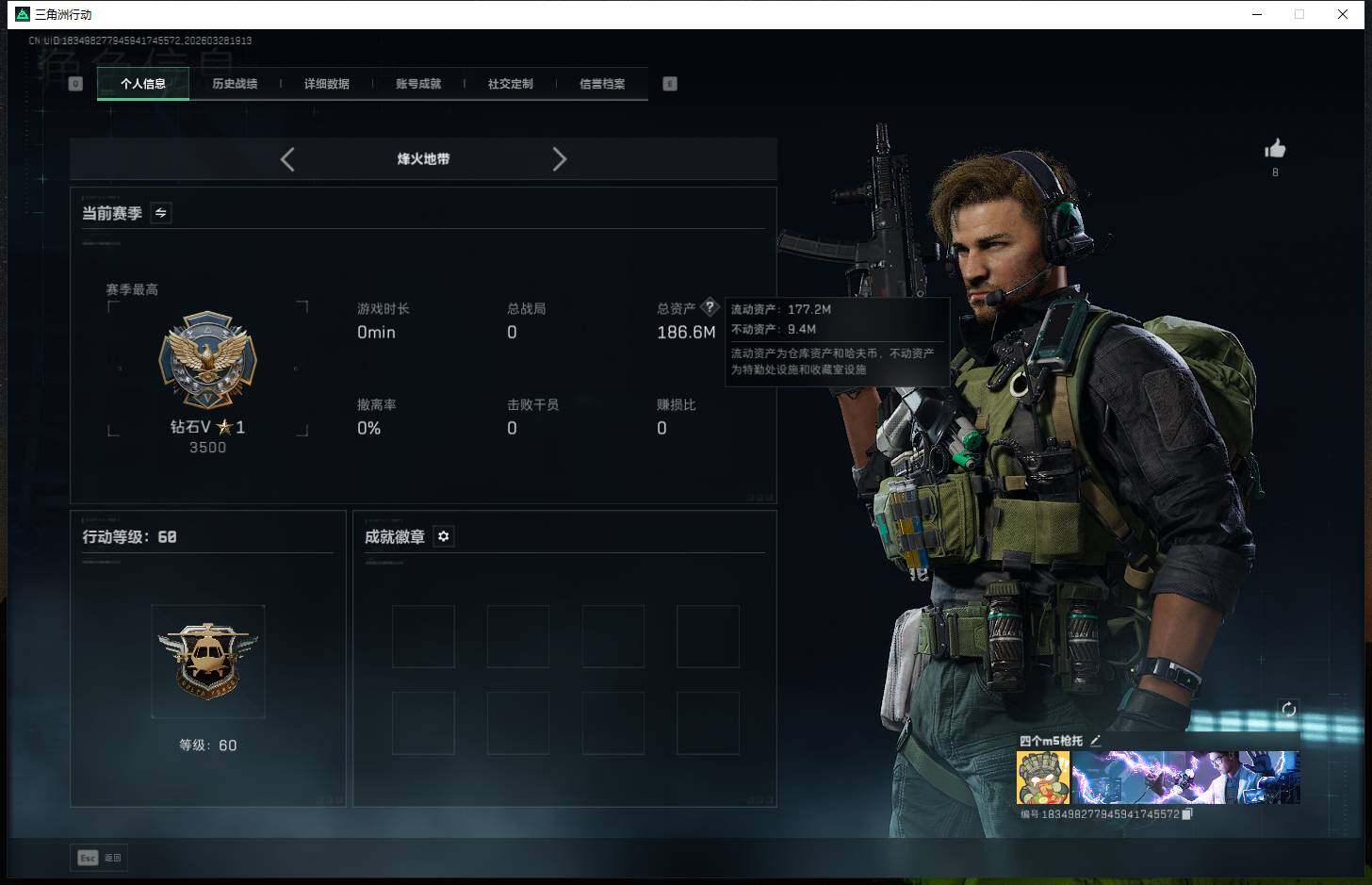
Task: Click the 流动资产 177.2M tooltip line
Action: (781, 309)
